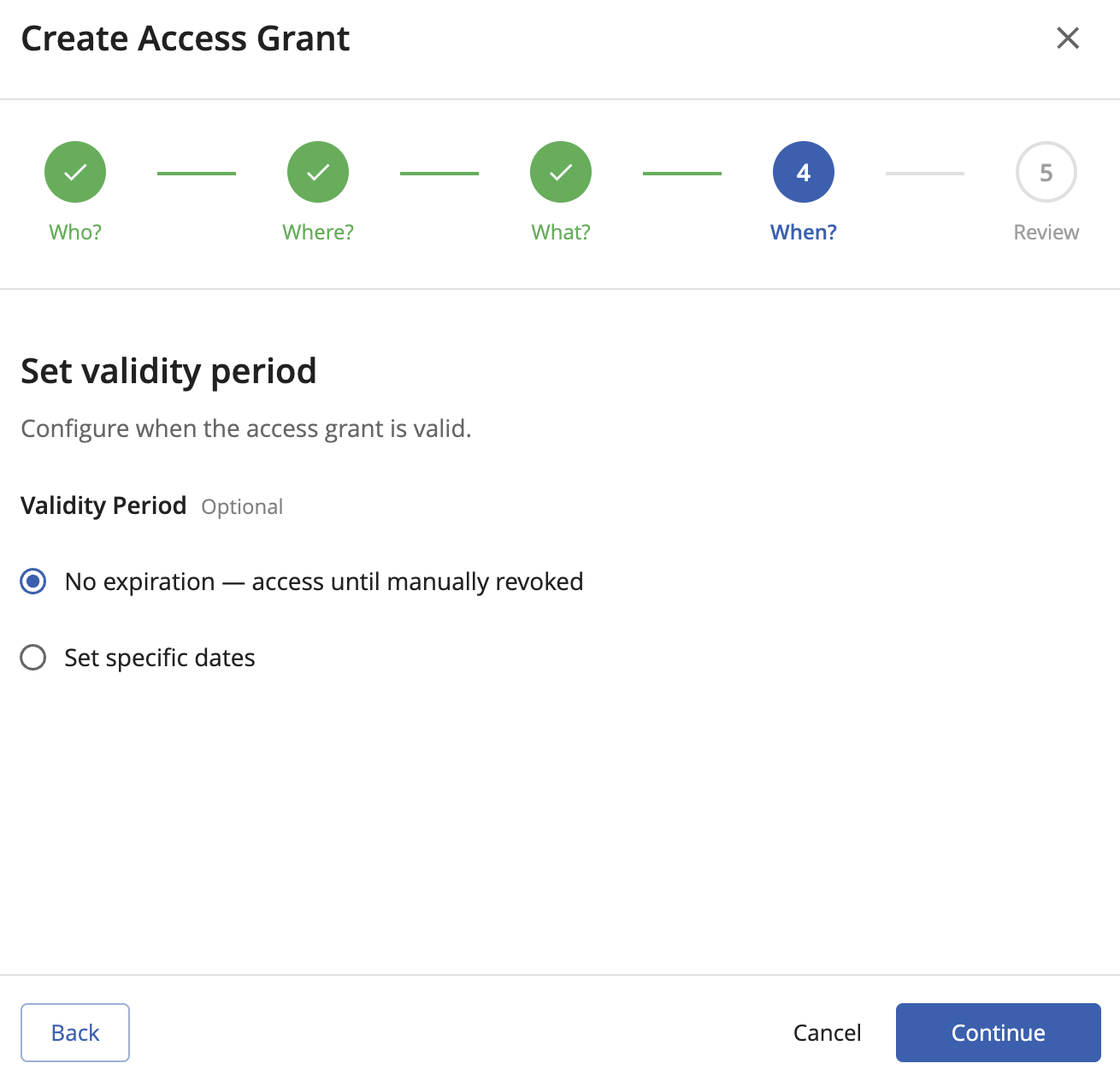Go to the completed Where? step
Viewport: 1120px width, 1081px height.
point(318,172)
